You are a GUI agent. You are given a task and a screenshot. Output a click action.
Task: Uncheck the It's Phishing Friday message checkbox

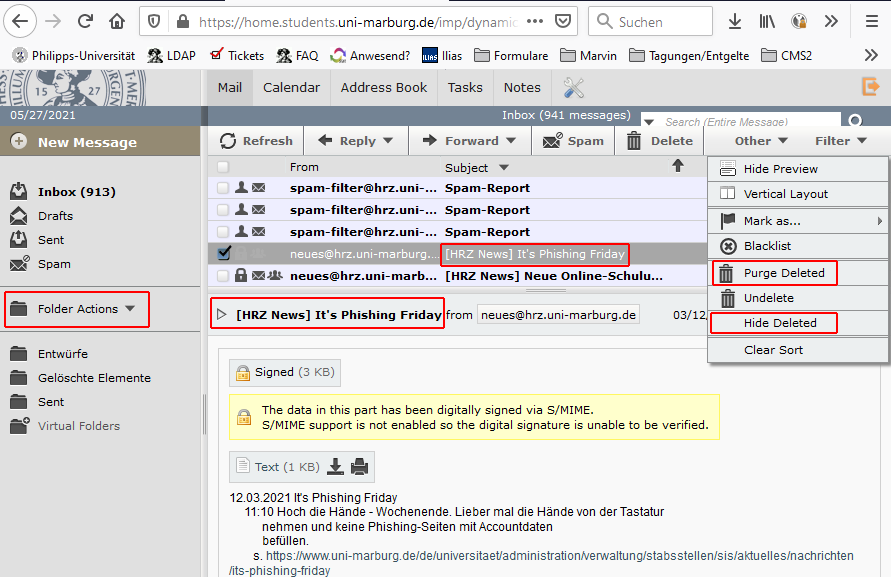(x=224, y=253)
